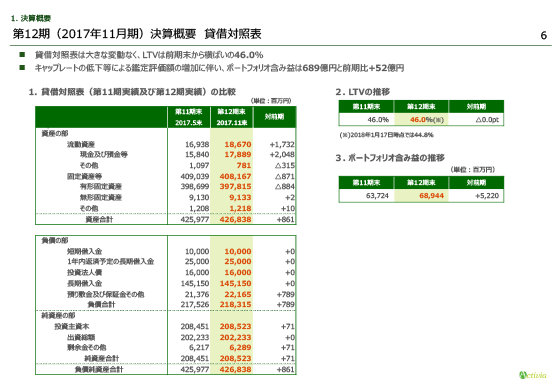Select the second green bullet square
This screenshot has width=560, height=388.
(22, 68)
